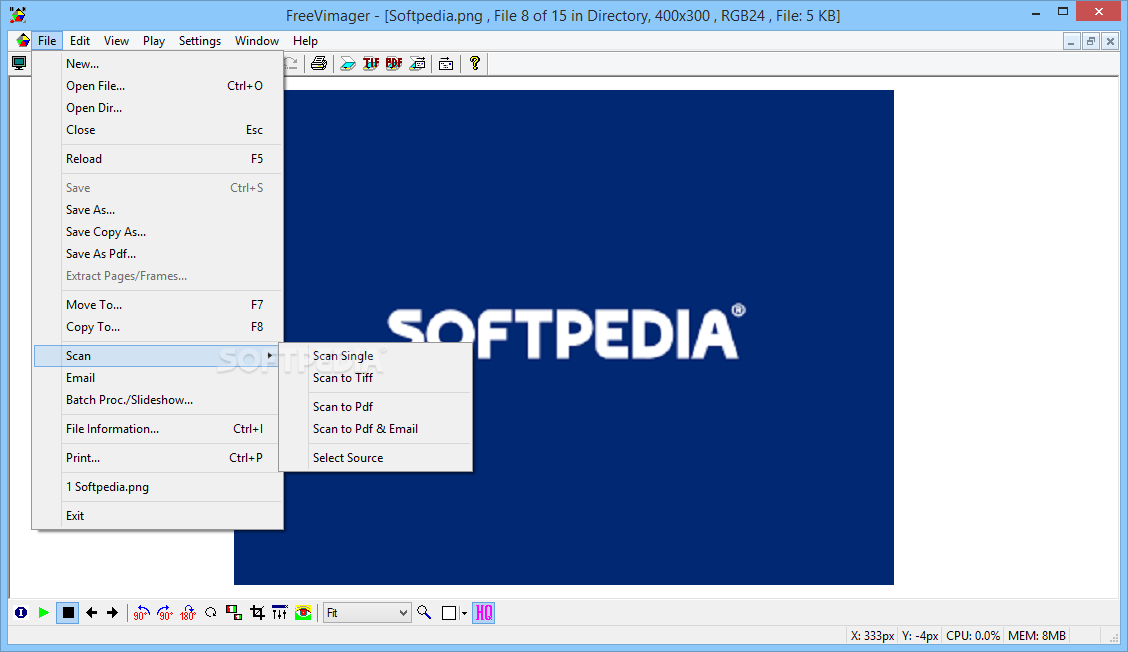The height and width of the screenshot is (652, 1128).
Task: Select Reload menu entry
Action: pos(158,158)
